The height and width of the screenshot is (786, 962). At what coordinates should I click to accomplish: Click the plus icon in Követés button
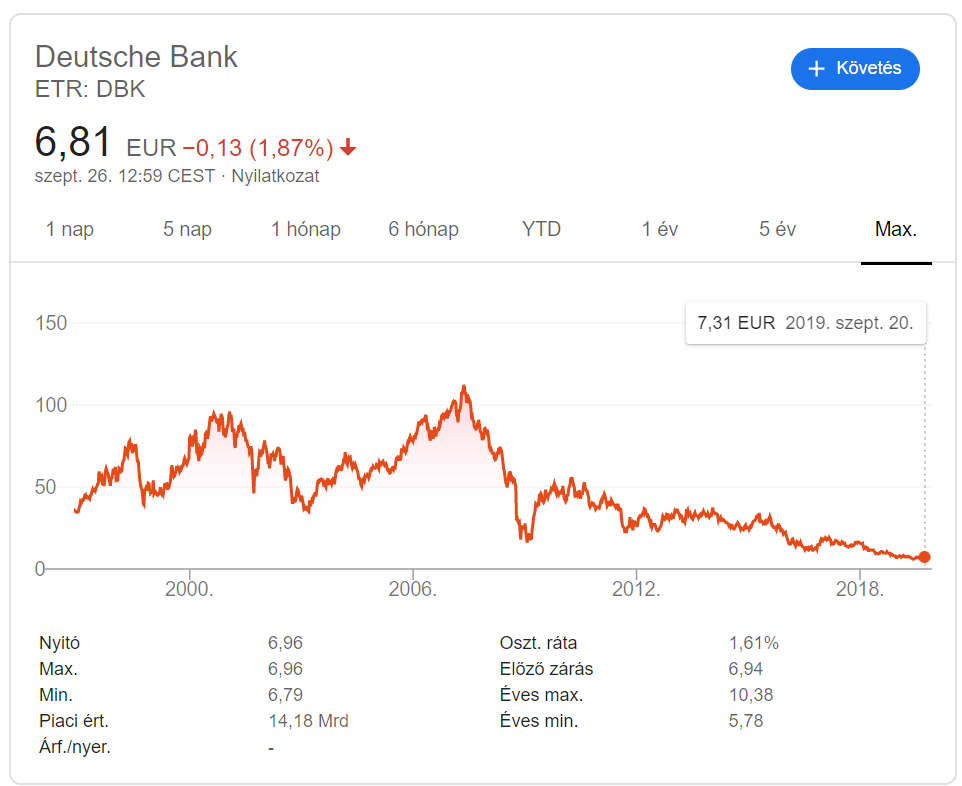click(816, 69)
